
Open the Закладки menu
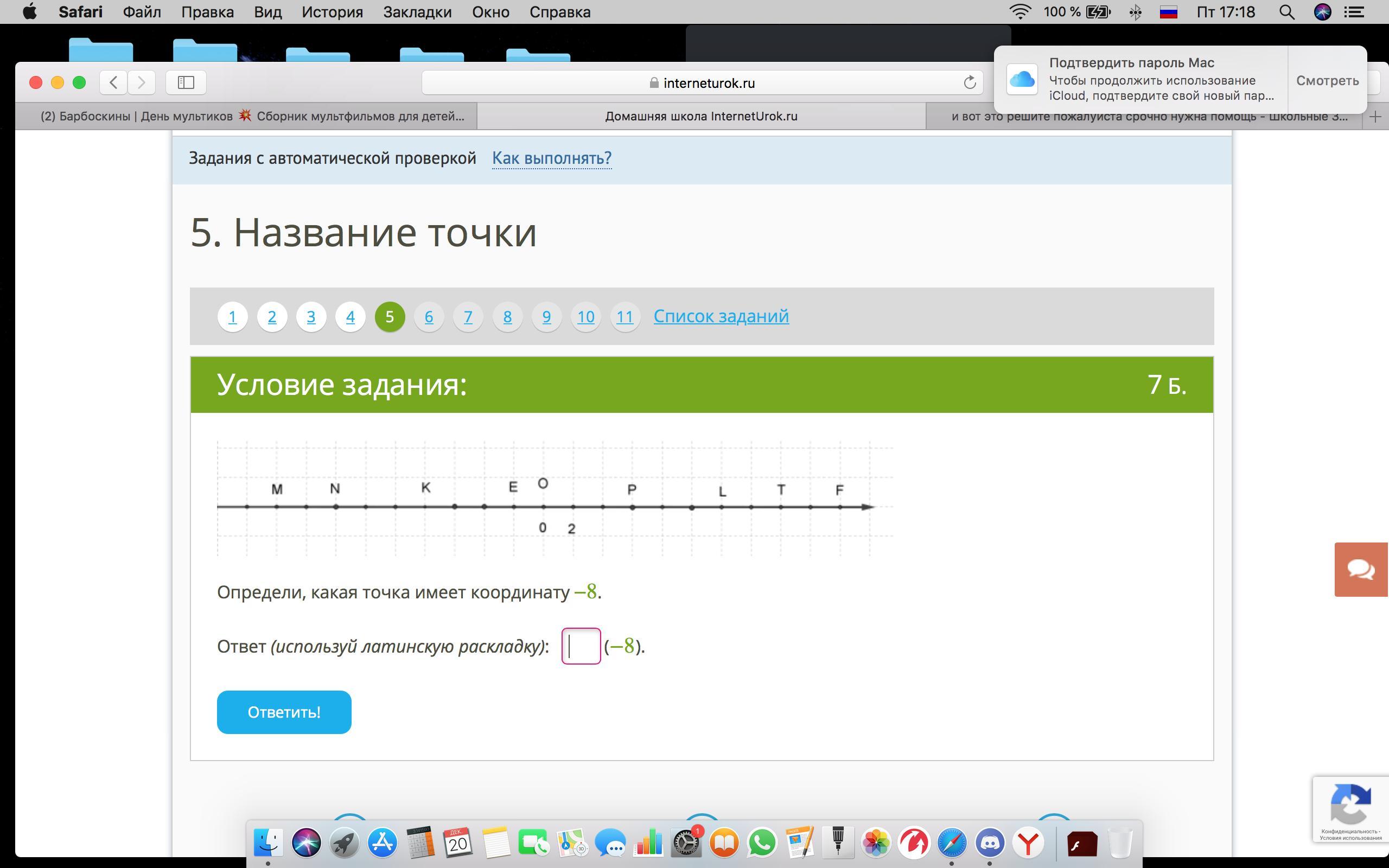point(417,12)
